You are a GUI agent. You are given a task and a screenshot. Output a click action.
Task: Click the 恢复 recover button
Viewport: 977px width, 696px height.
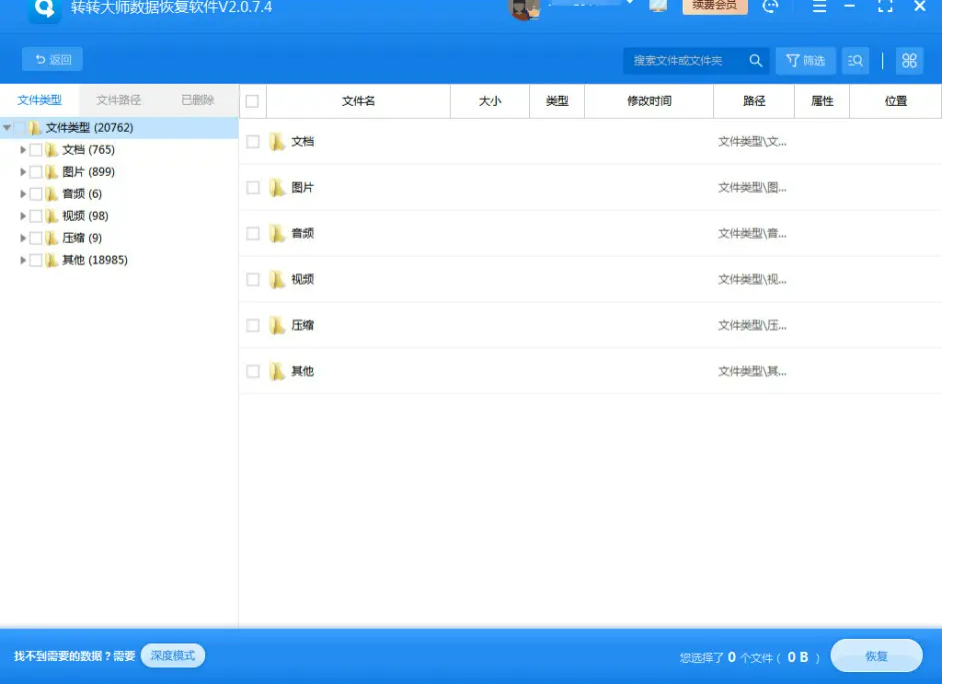pyautogui.click(x=877, y=655)
